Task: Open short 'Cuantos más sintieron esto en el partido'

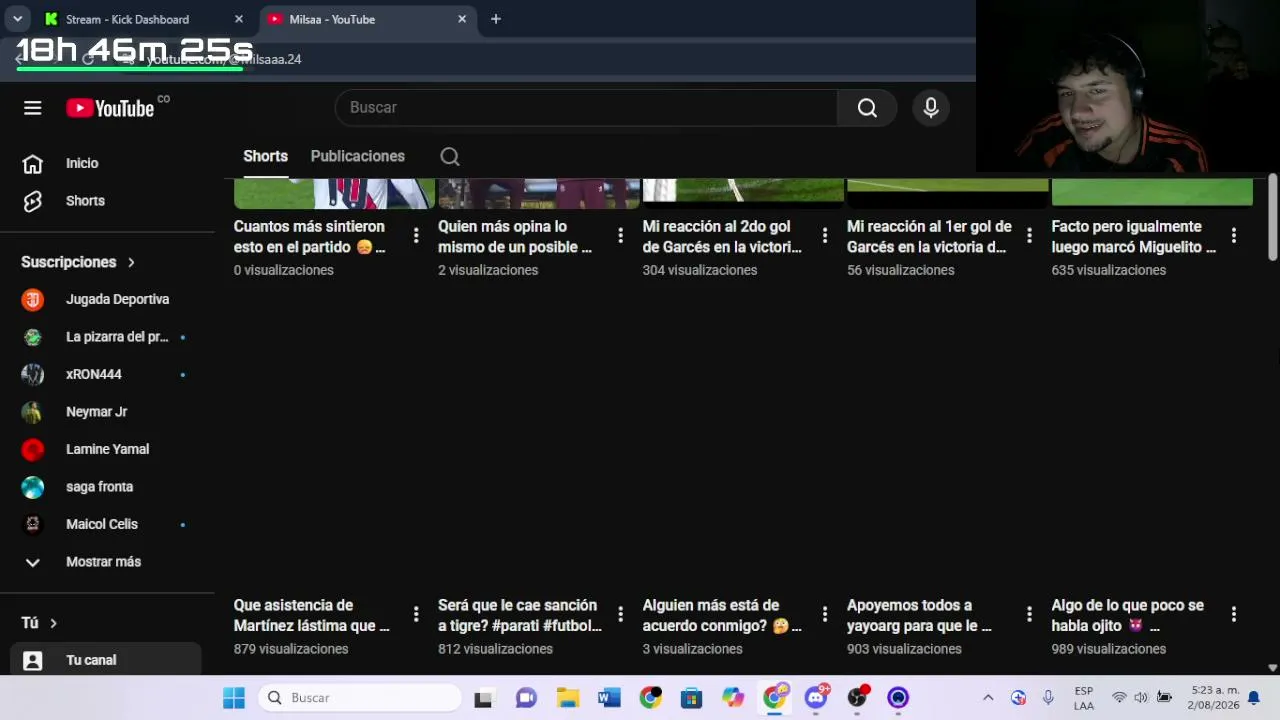Action: pyautogui.click(x=310, y=237)
